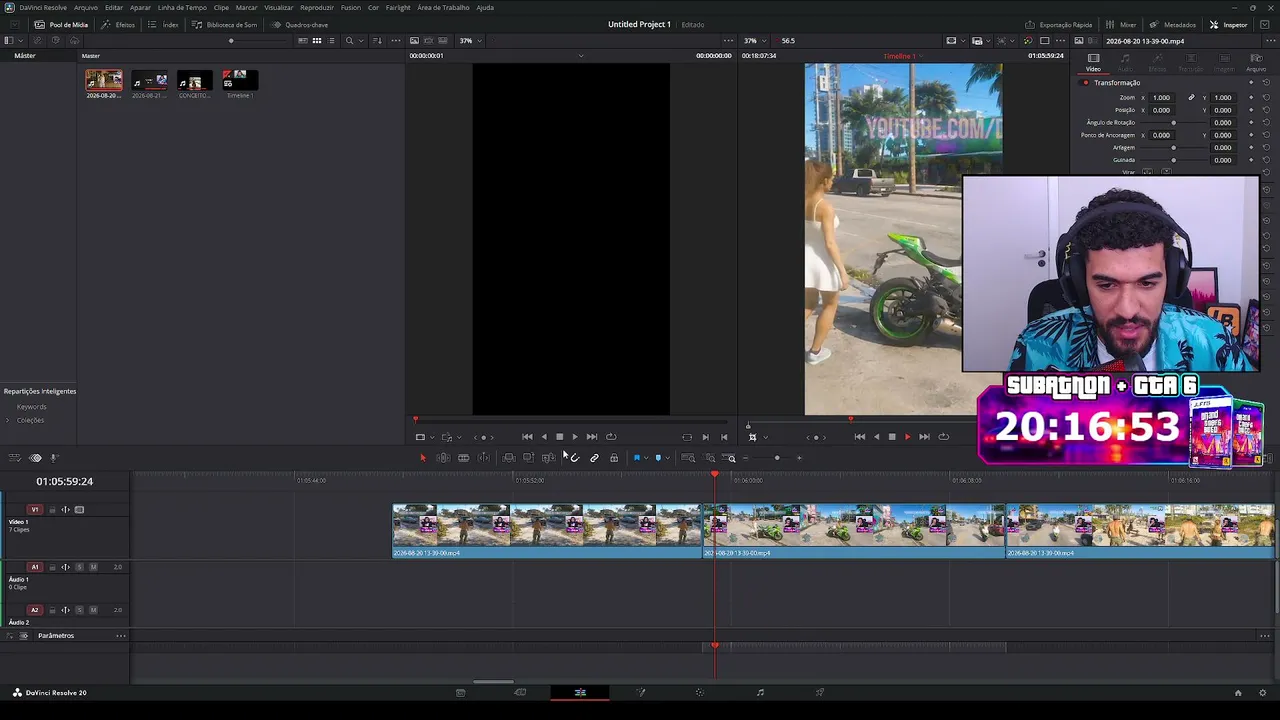The image size is (1280, 720).
Task: Switch media pool to thumbnail grid view
Action: pos(317,41)
